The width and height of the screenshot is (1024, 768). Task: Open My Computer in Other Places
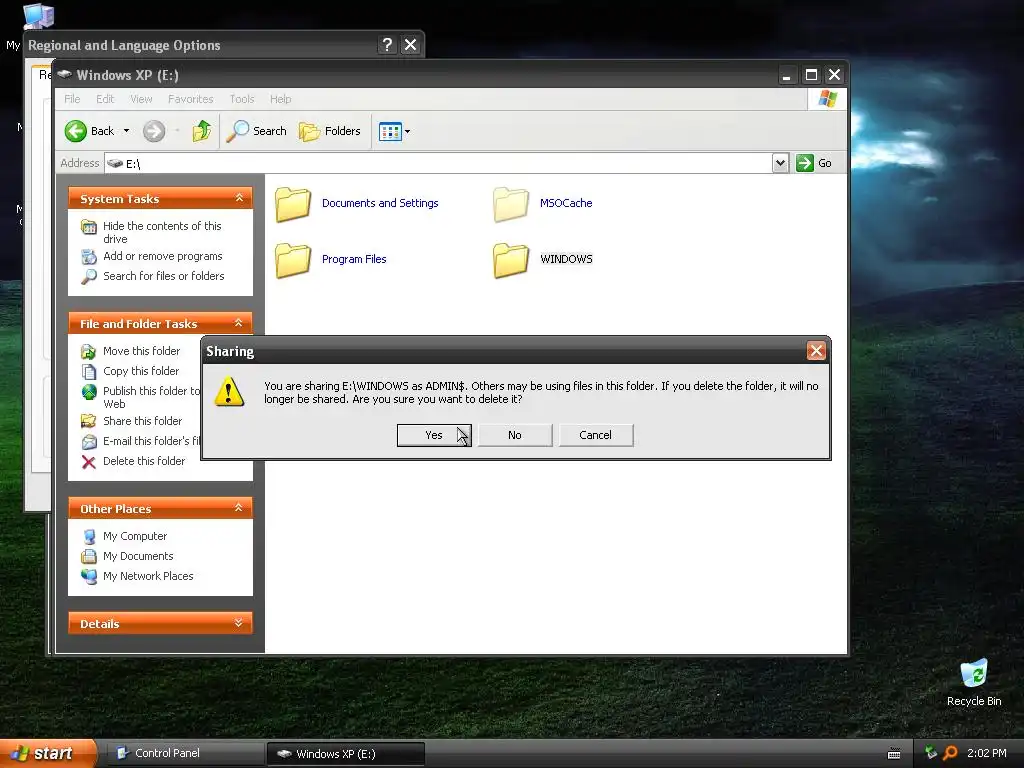click(x=135, y=536)
